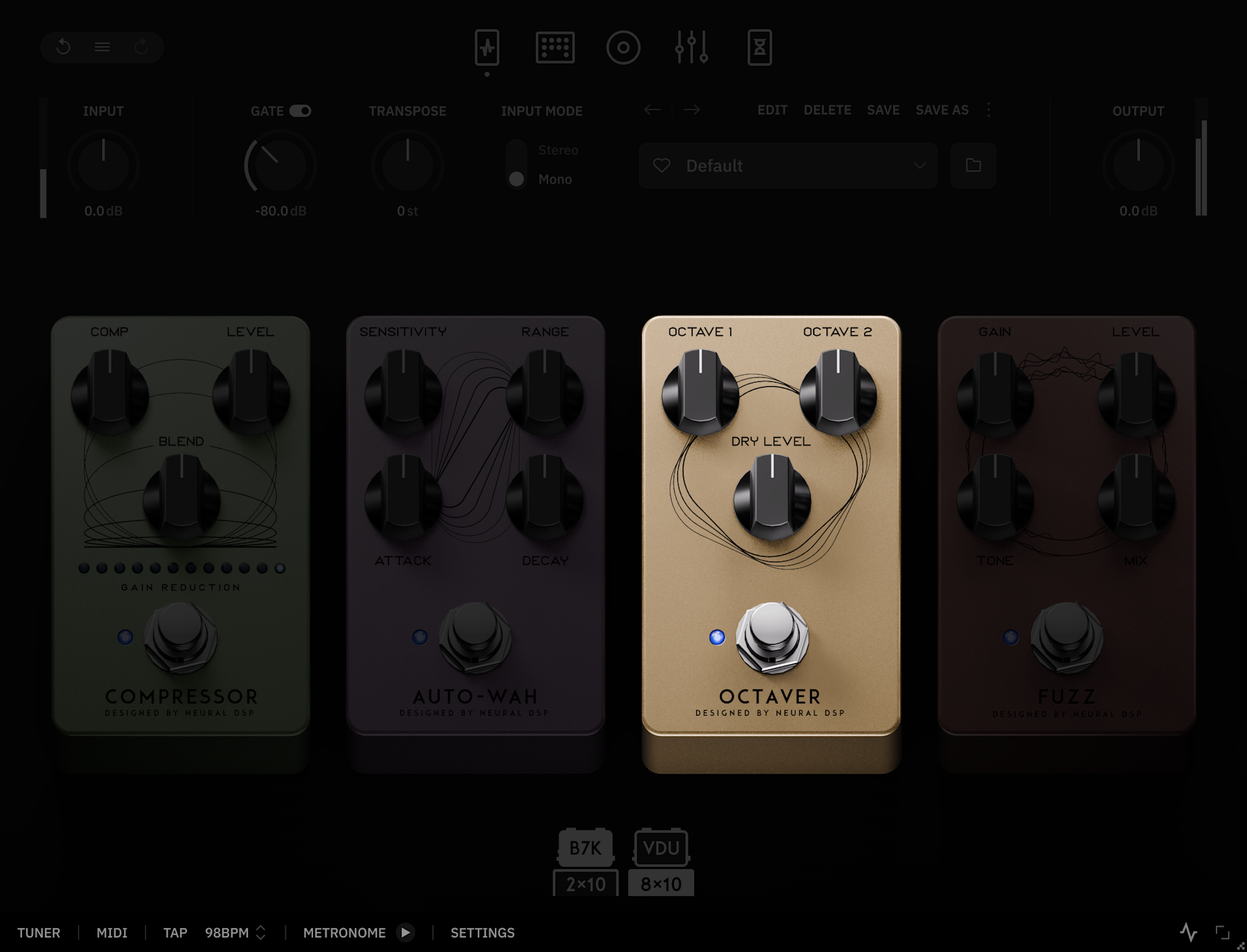This screenshot has width=1247, height=952.
Task: Favorite the Default preset with heart
Action: click(662, 166)
